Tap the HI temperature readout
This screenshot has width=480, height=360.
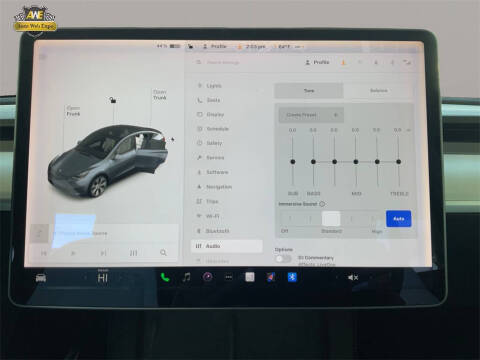tap(103, 278)
